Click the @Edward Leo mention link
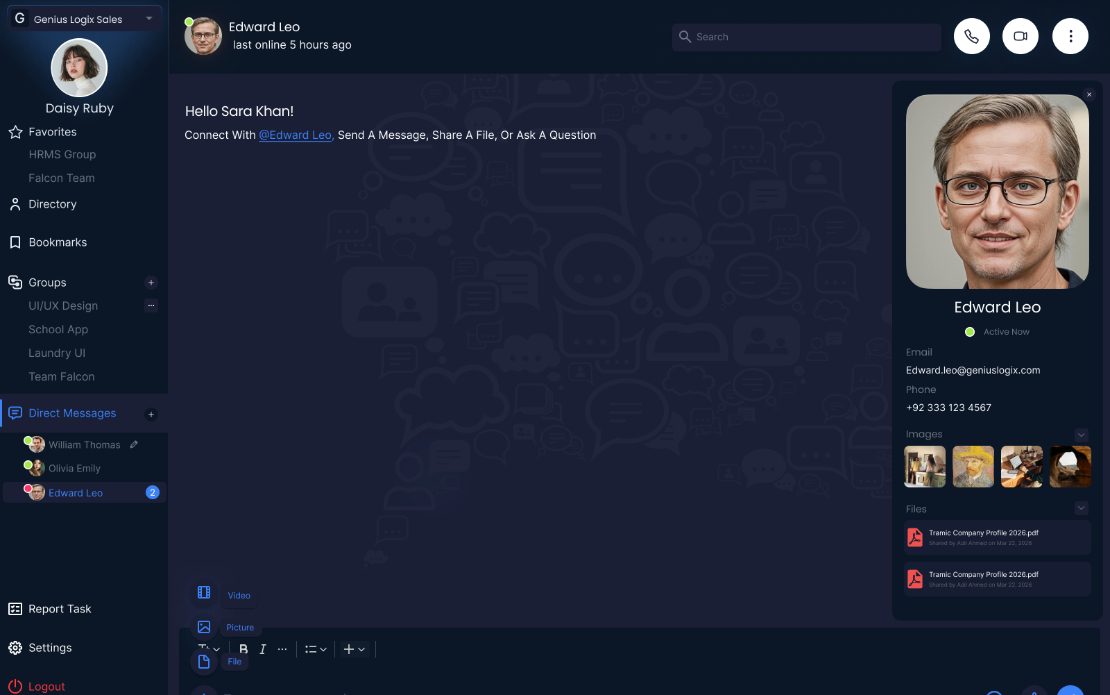1110x695 pixels. (295, 134)
